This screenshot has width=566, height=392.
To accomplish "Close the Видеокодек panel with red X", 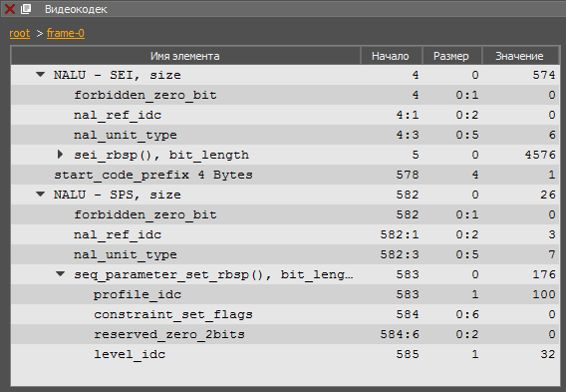I will point(9,9).
